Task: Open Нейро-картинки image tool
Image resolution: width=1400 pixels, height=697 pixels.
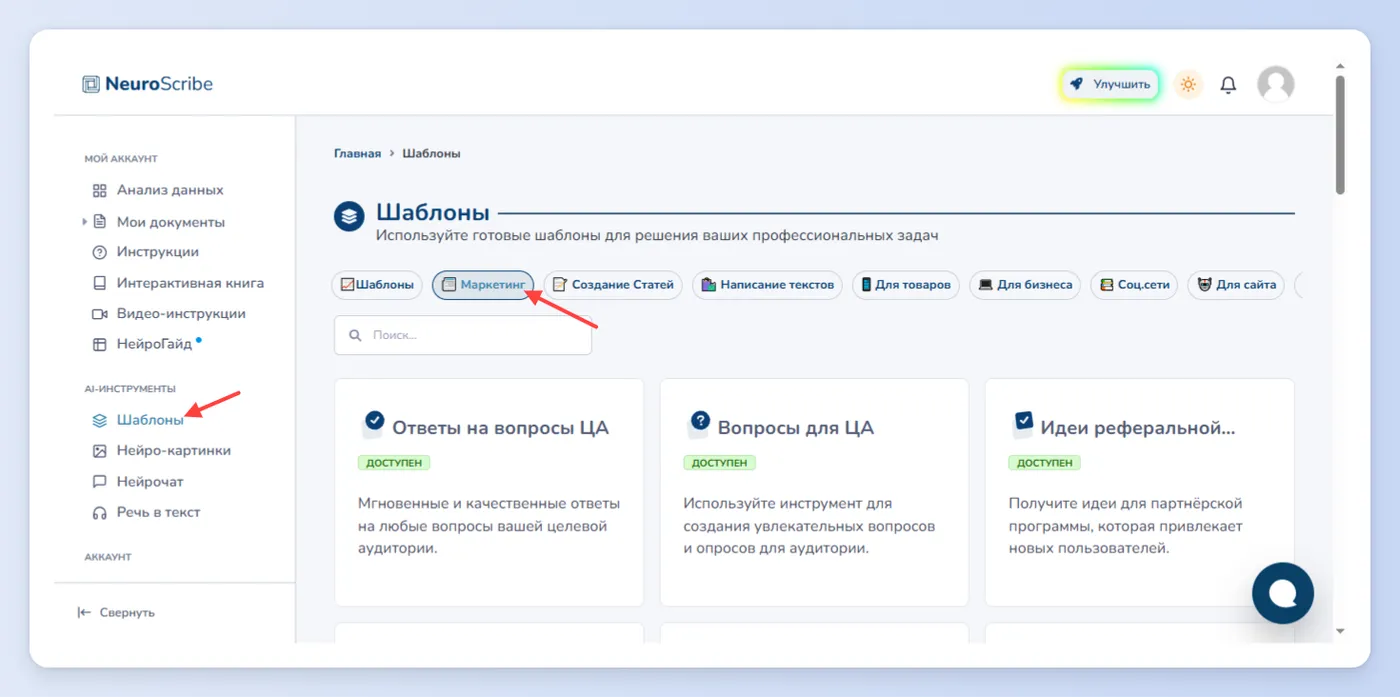Action: [x=162, y=450]
